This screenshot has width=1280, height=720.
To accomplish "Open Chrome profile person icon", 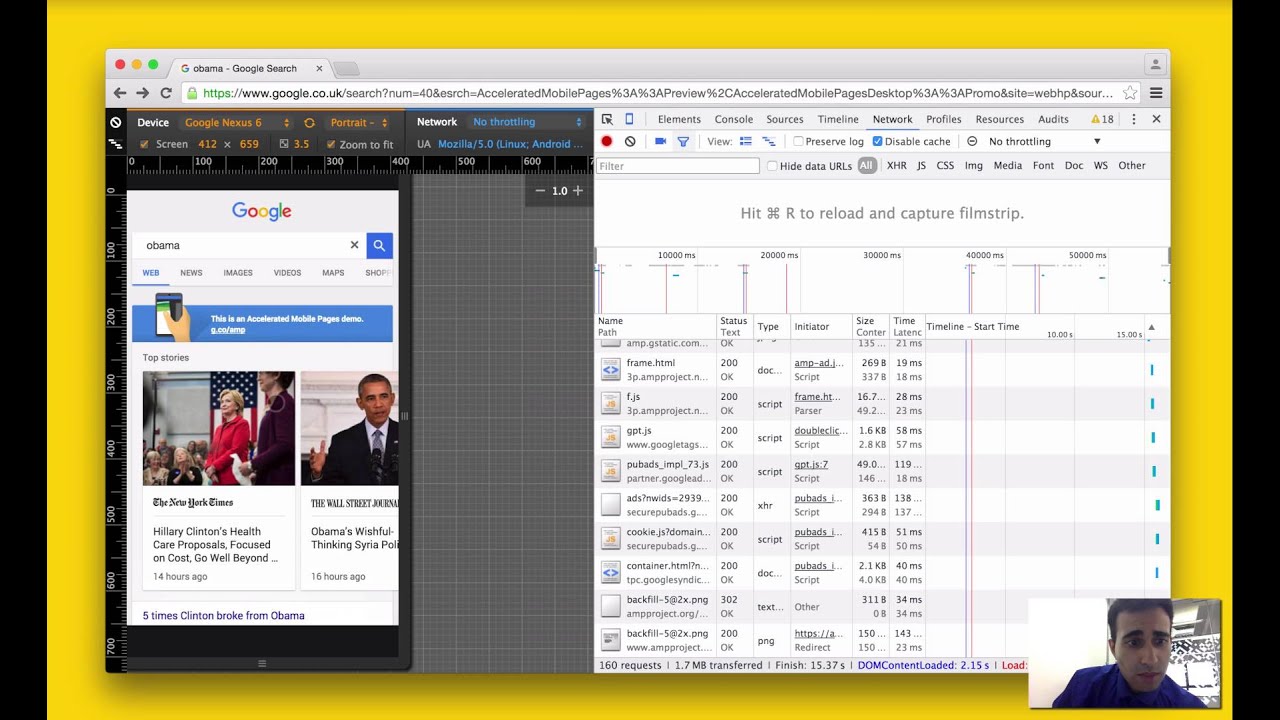I will (1155, 64).
